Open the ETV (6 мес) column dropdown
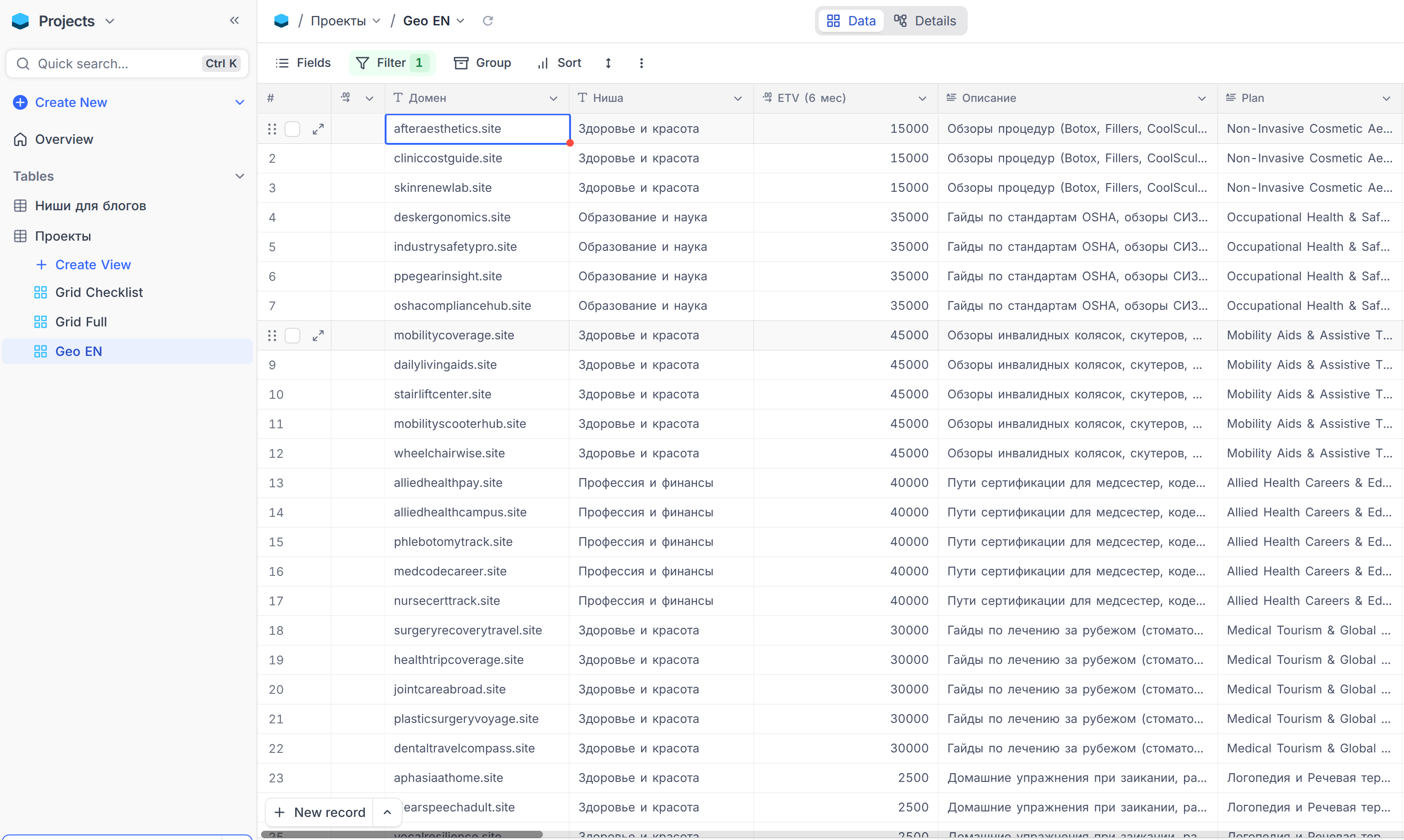1404x840 pixels. pos(922,99)
